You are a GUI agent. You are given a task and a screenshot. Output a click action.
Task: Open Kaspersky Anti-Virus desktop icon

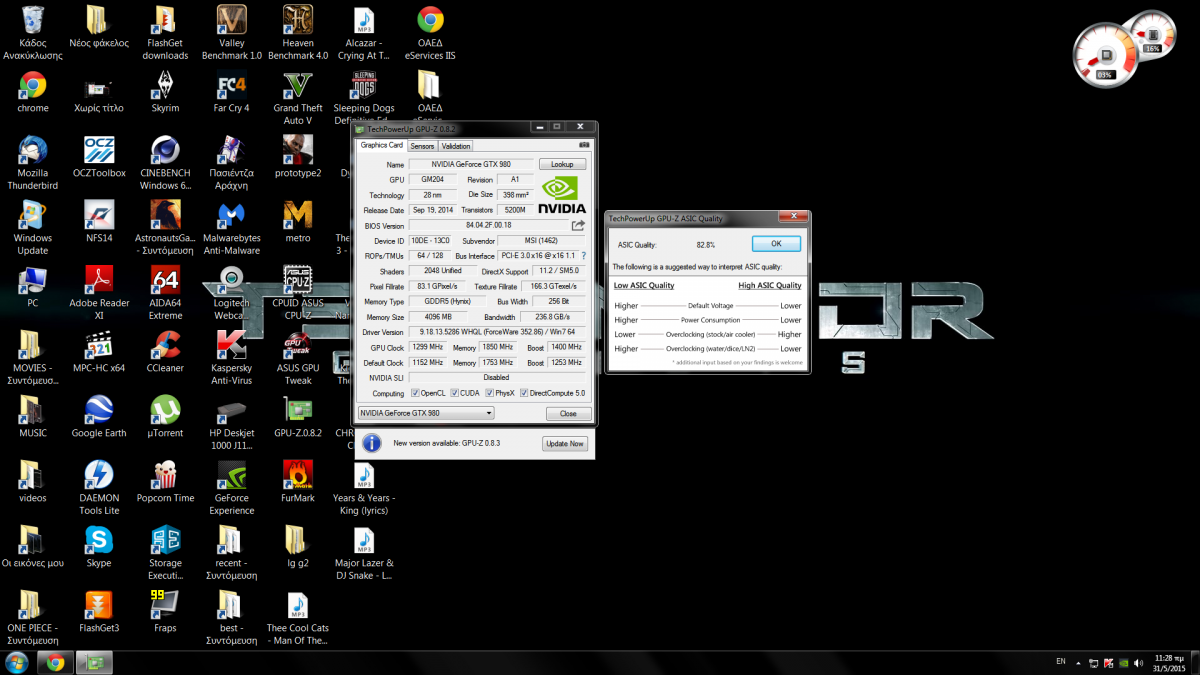pos(231,356)
